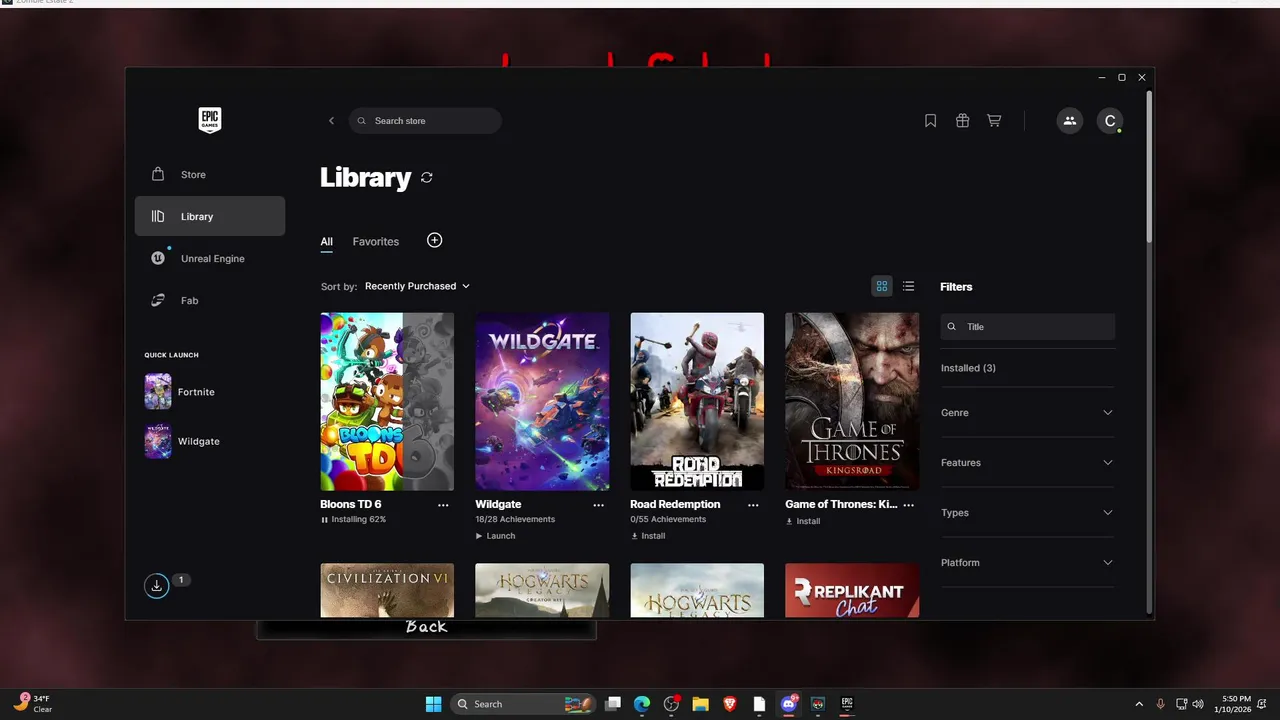The image size is (1280, 720).
Task: Open Wildgate cover art
Action: [x=542, y=402]
